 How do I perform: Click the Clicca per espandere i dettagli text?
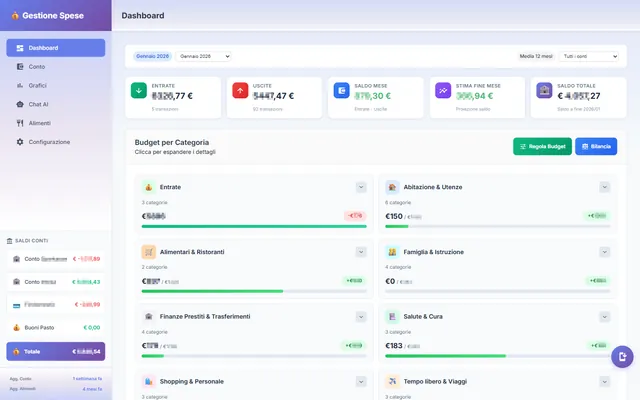175,152
